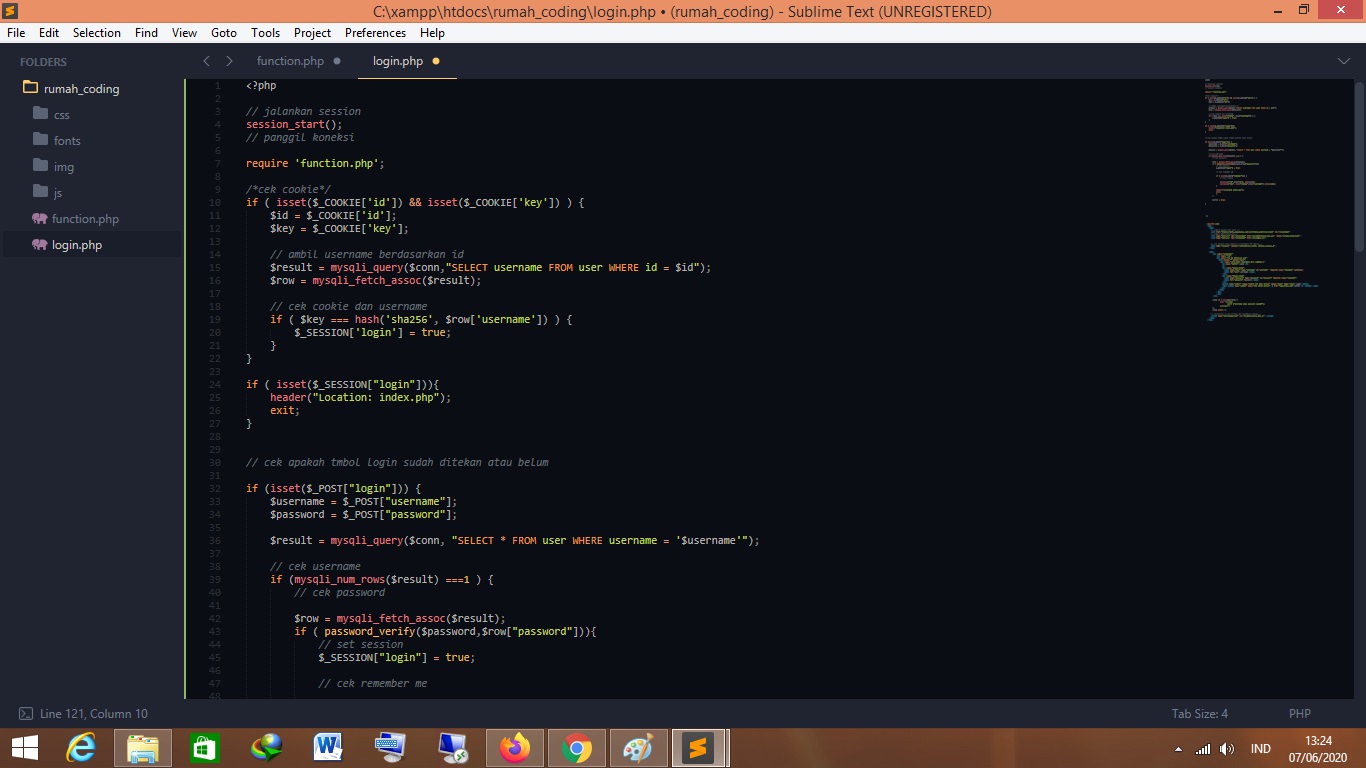
Task: Open the js folder icon
Action: pyautogui.click(x=40, y=192)
